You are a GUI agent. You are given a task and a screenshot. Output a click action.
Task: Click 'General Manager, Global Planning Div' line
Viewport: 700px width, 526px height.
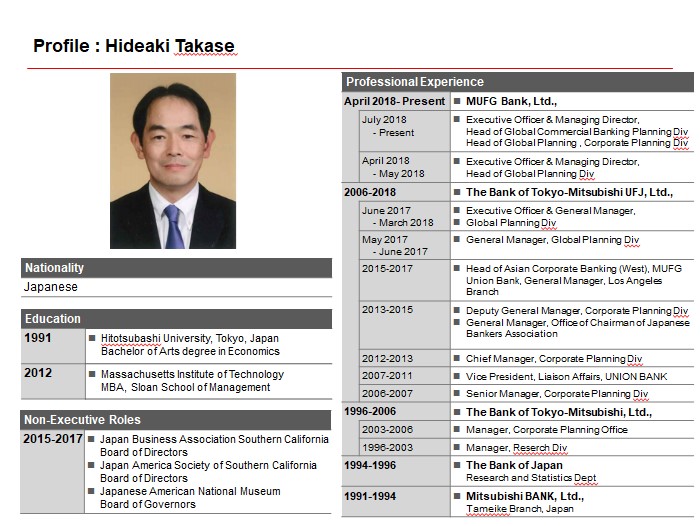[552, 240]
